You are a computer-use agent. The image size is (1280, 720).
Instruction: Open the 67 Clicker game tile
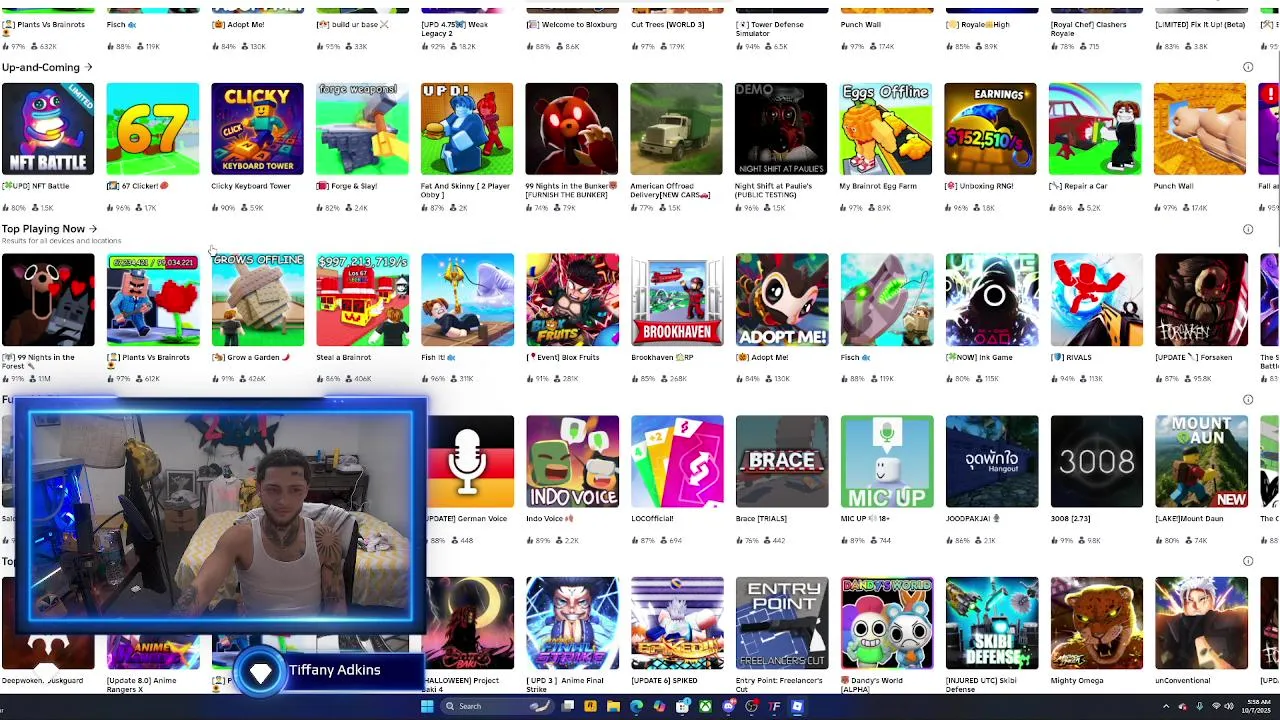point(153,129)
